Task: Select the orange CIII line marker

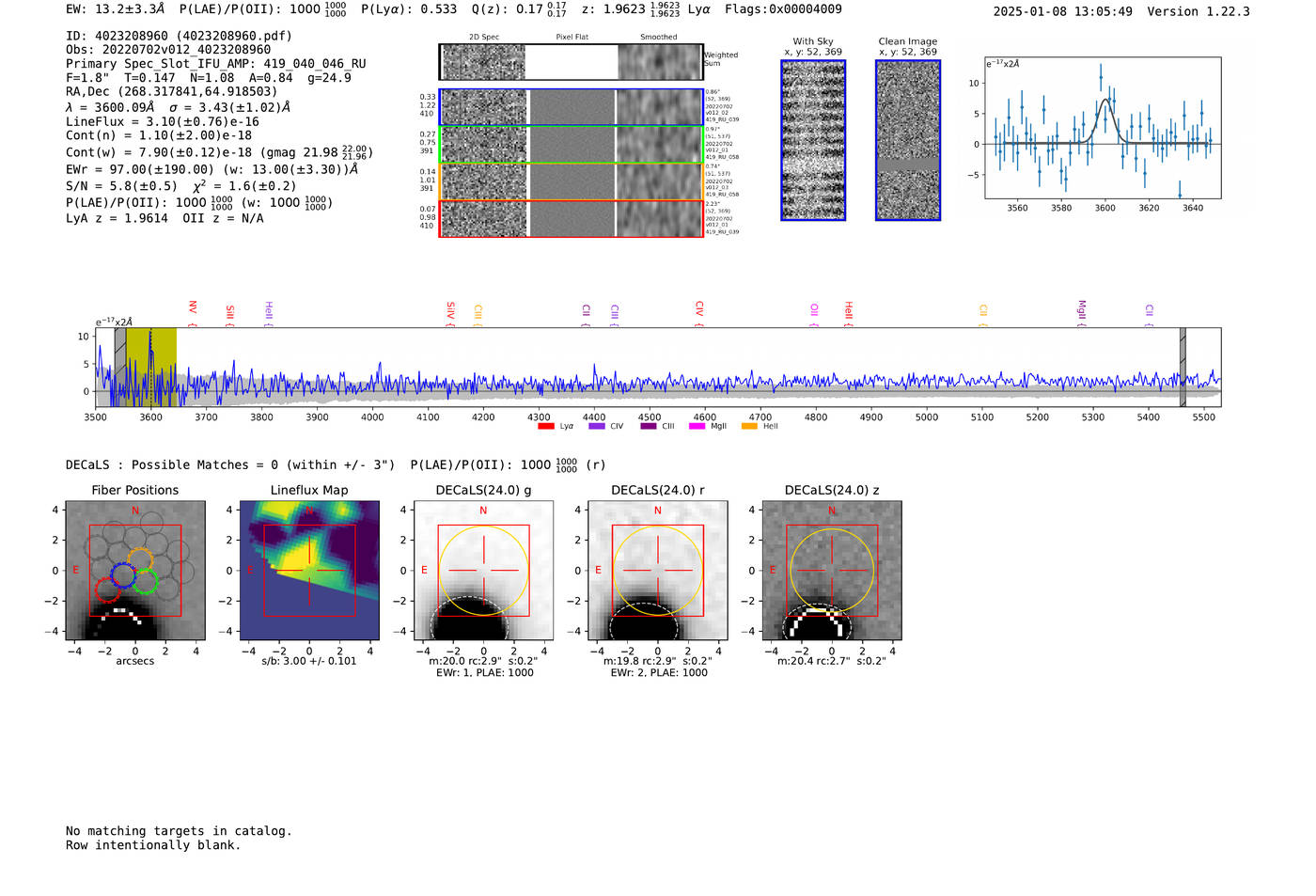Action: coord(478,315)
